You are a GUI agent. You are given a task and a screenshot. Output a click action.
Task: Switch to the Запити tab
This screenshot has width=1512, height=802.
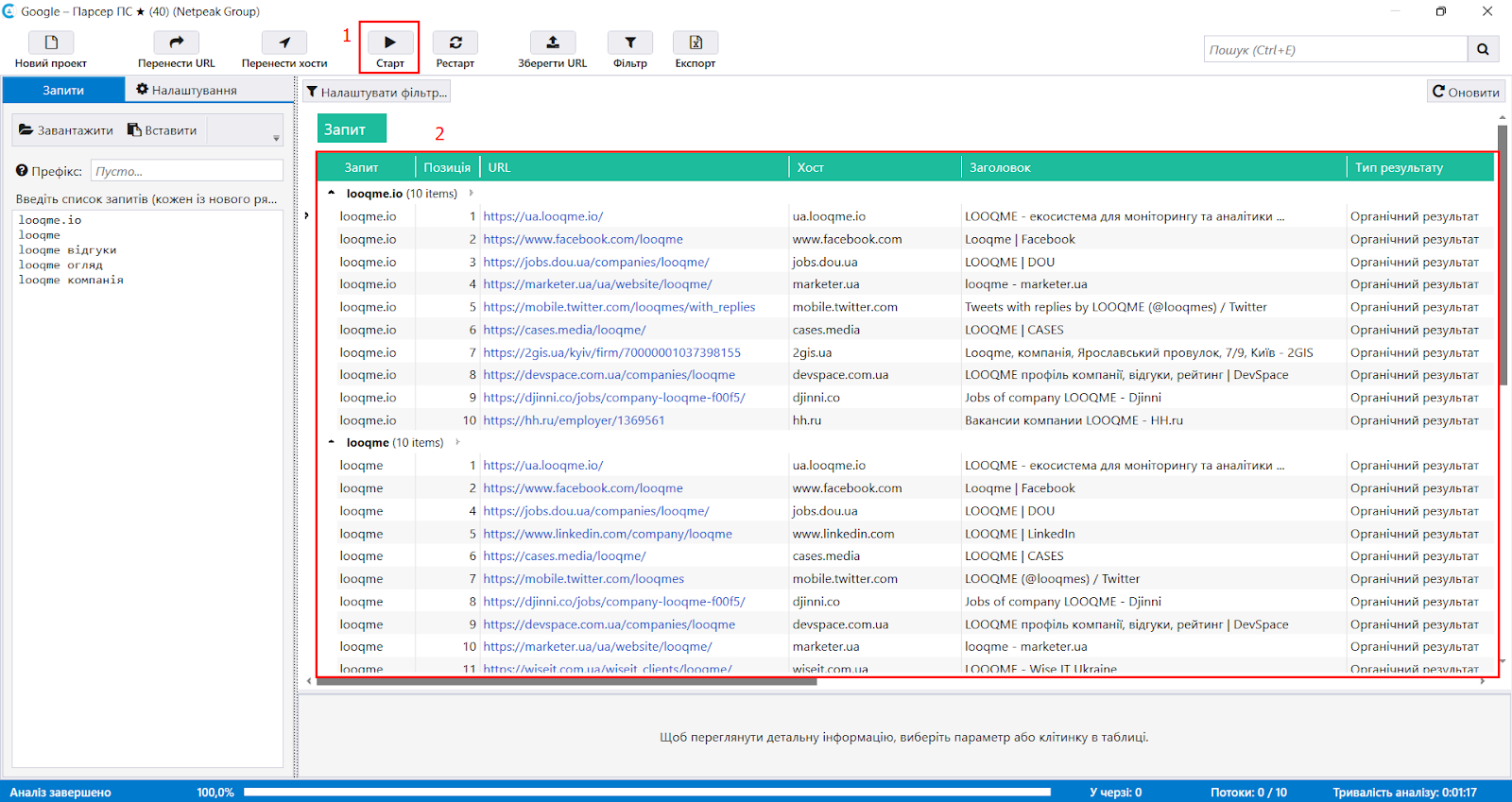[63, 90]
